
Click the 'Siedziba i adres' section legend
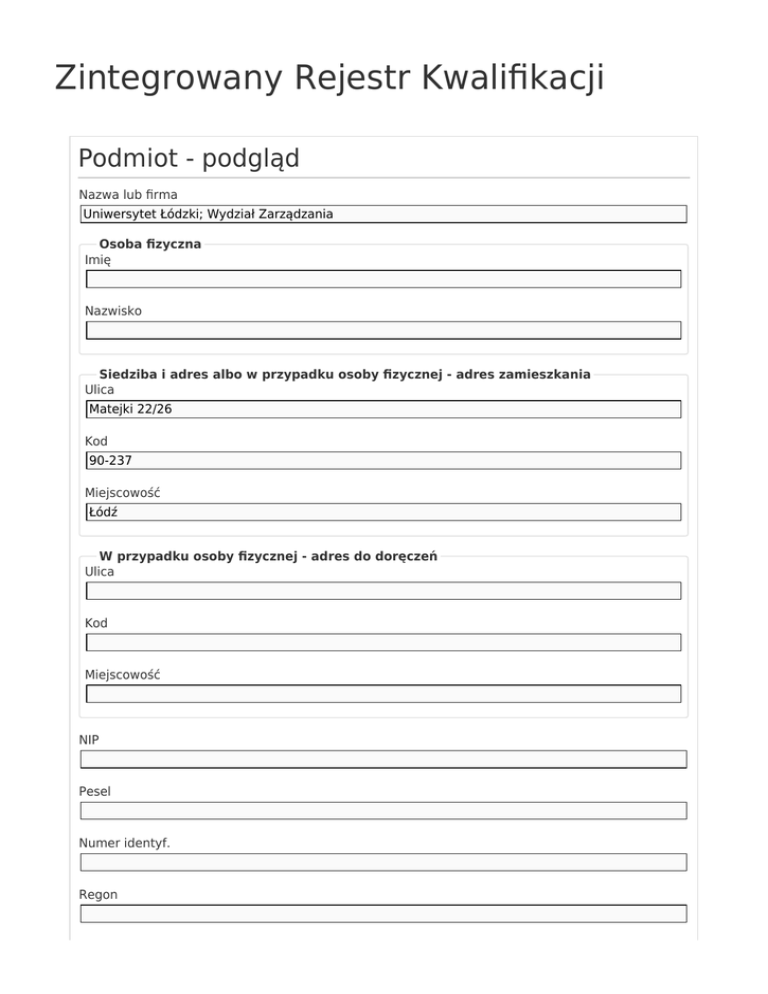point(344,374)
